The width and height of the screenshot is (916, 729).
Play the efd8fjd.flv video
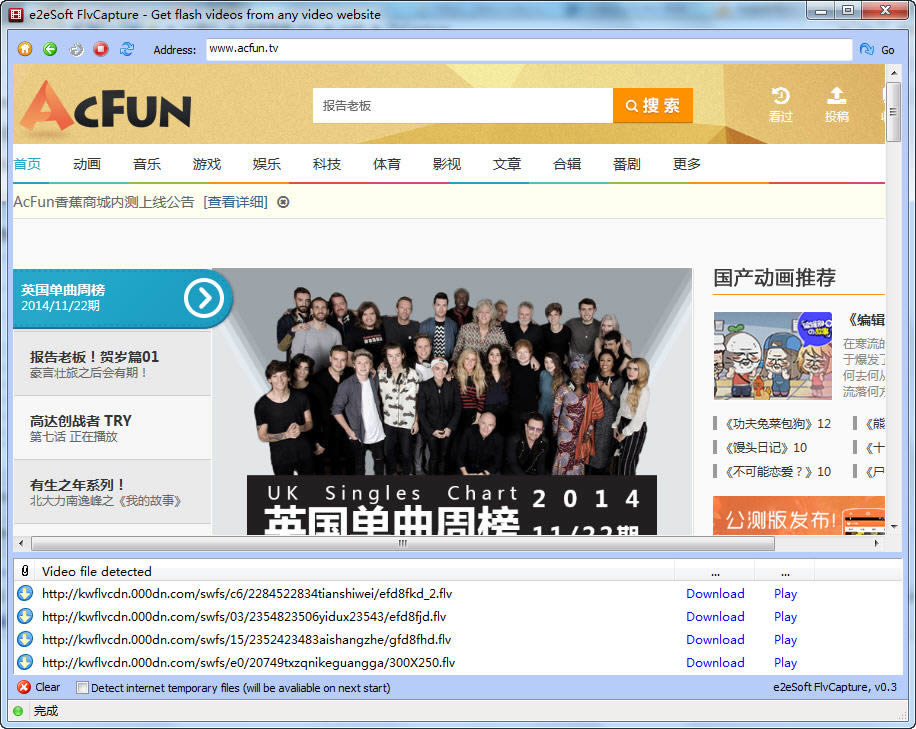[785, 616]
